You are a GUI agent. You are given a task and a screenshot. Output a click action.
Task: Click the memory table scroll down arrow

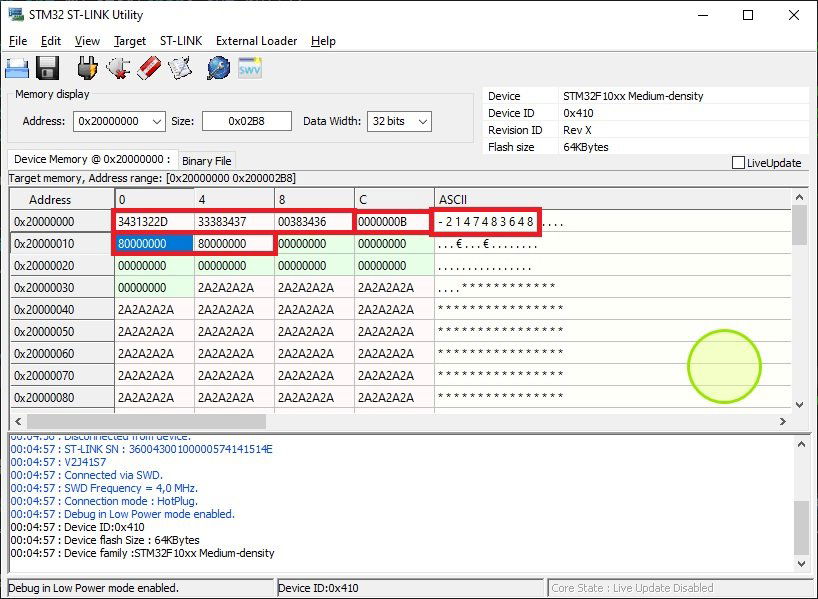(799, 404)
